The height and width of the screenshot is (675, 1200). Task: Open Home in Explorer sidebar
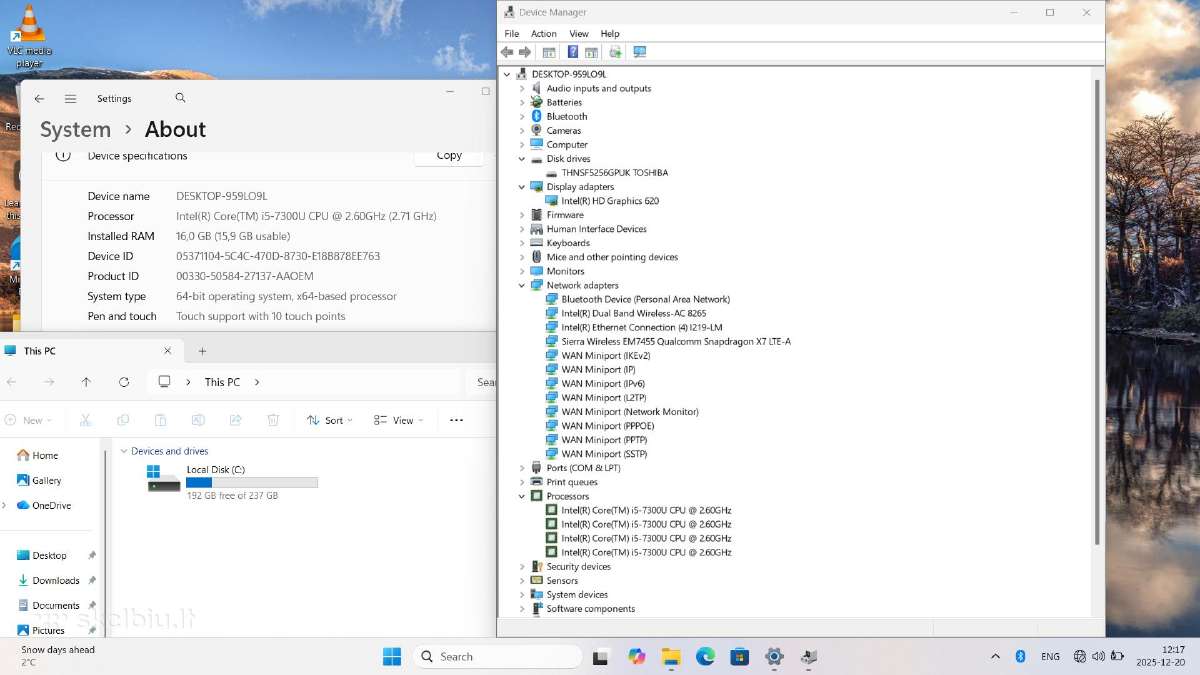pyautogui.click(x=38, y=455)
